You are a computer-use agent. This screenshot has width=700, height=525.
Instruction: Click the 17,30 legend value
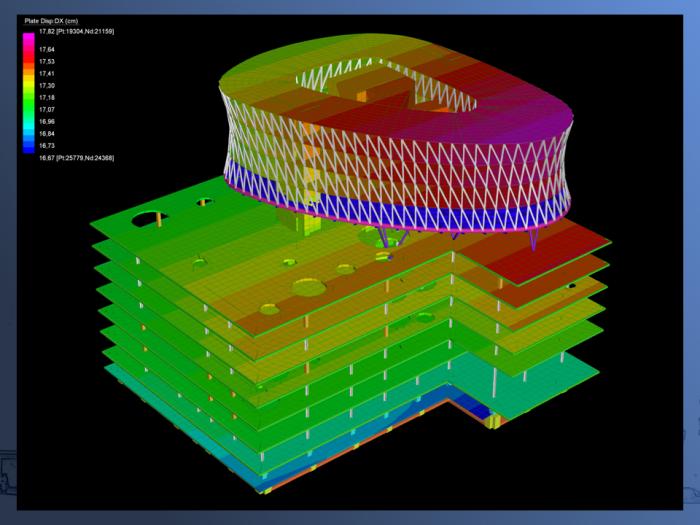[x=47, y=85]
